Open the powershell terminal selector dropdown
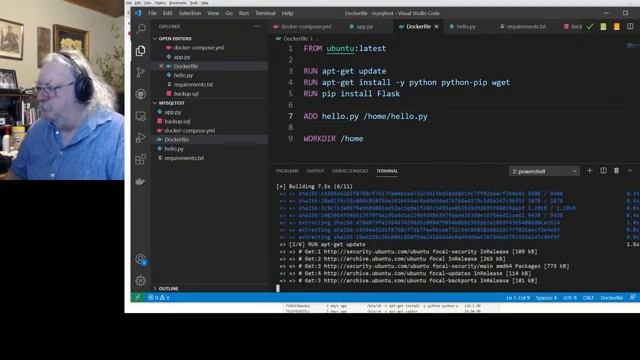Screen dimensions: 640x360 544,171
